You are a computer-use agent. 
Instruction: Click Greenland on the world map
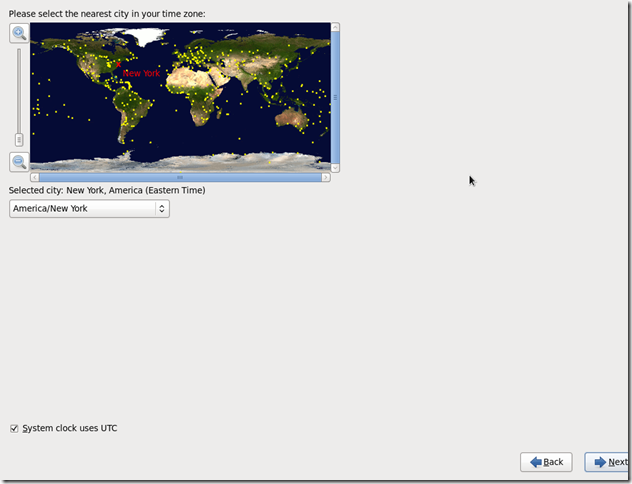(x=149, y=36)
